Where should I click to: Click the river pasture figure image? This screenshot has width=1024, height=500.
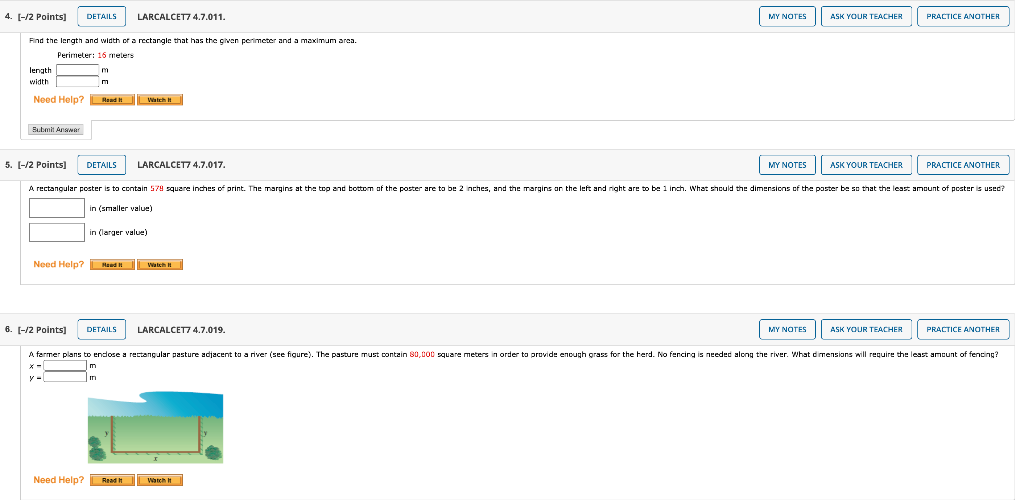click(x=155, y=428)
